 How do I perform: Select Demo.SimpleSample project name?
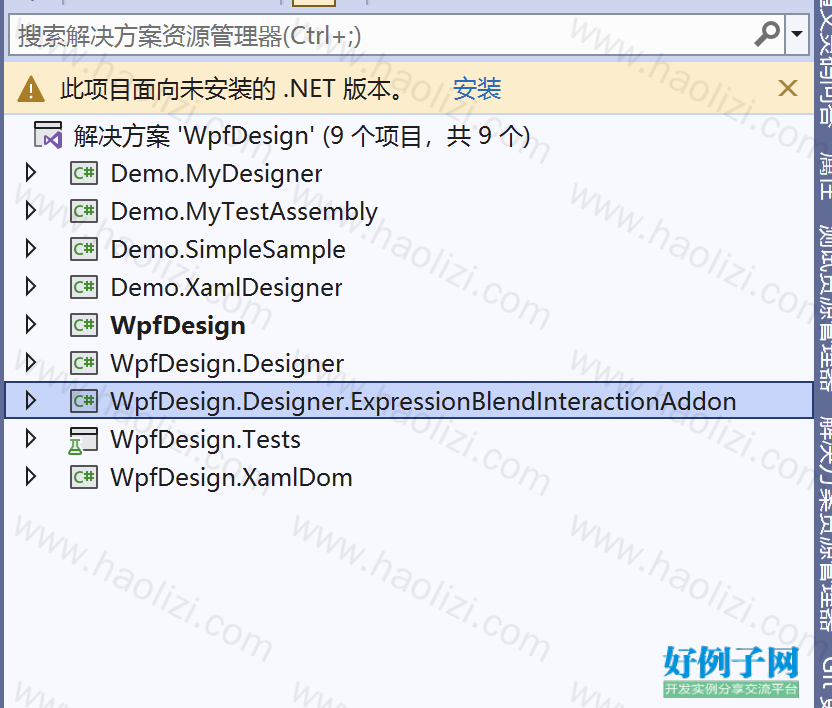(x=228, y=250)
